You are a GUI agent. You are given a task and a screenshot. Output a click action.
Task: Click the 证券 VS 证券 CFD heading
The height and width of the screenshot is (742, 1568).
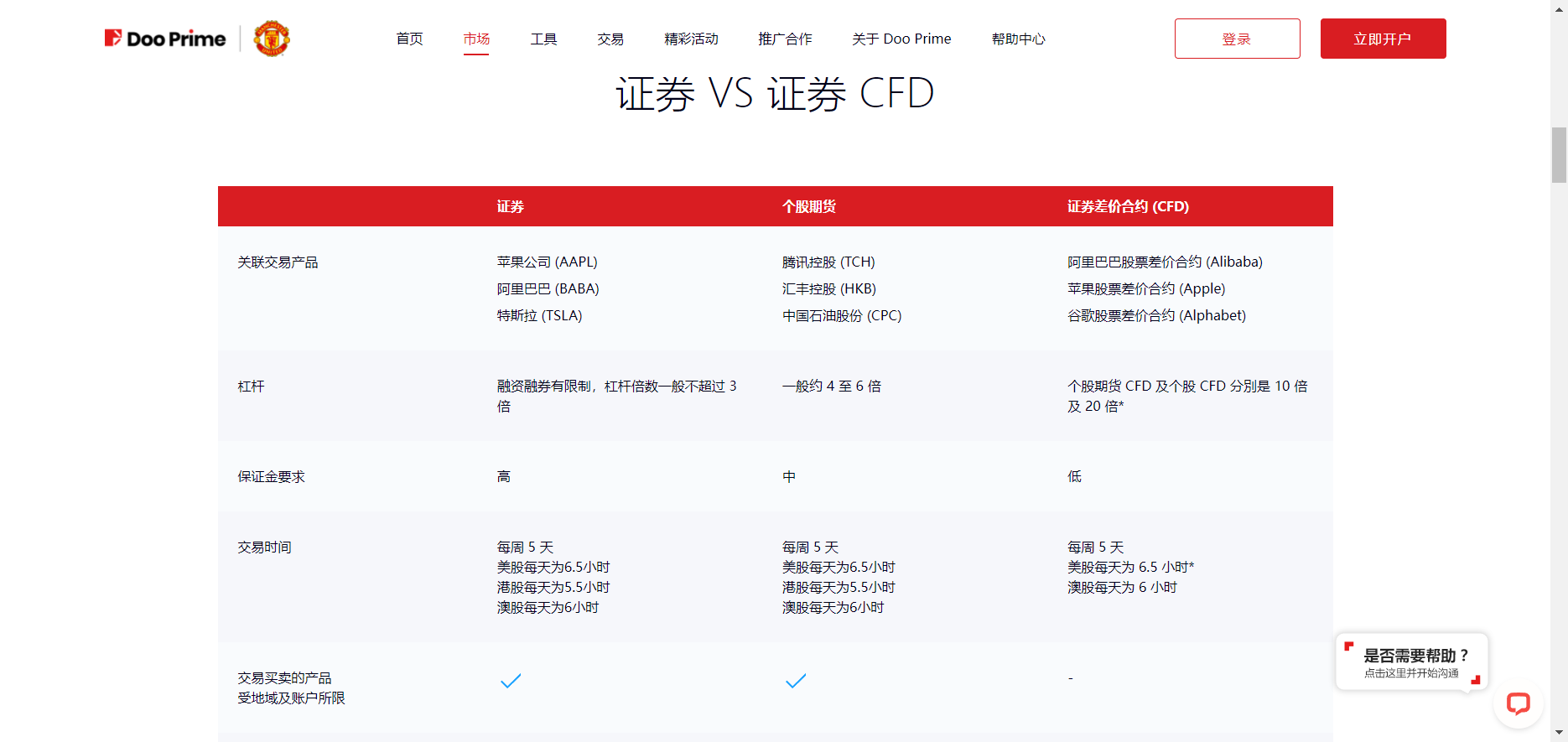pyautogui.click(x=775, y=93)
